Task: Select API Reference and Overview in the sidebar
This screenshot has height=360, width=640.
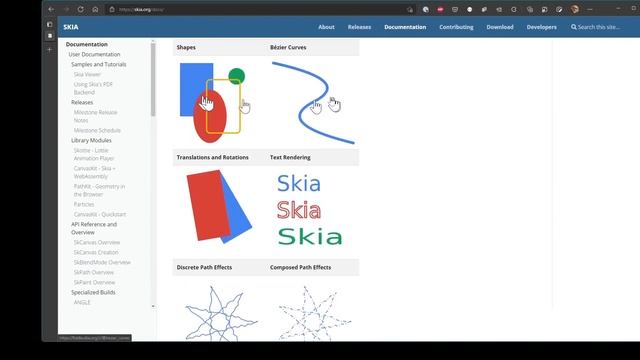Action: (x=94, y=228)
